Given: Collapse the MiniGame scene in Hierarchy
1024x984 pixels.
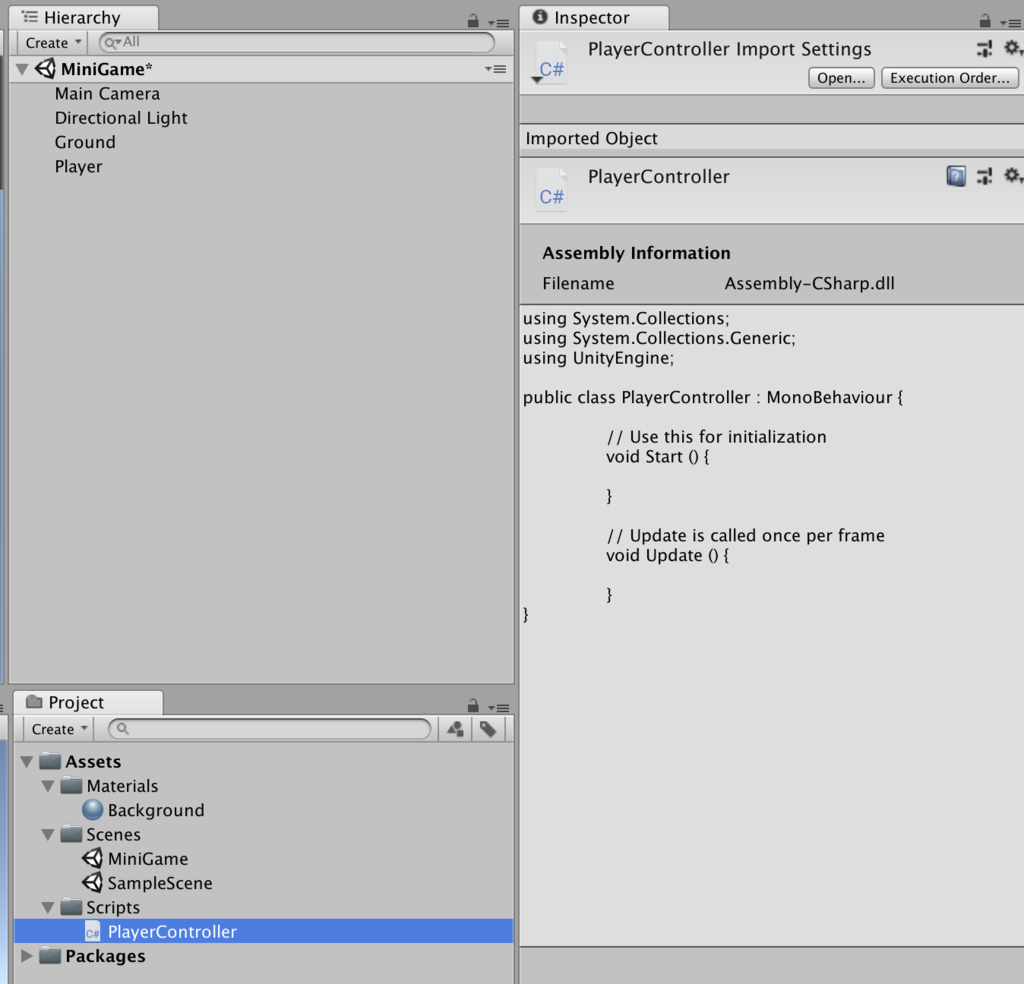Looking at the screenshot, I should pyautogui.click(x=22, y=69).
